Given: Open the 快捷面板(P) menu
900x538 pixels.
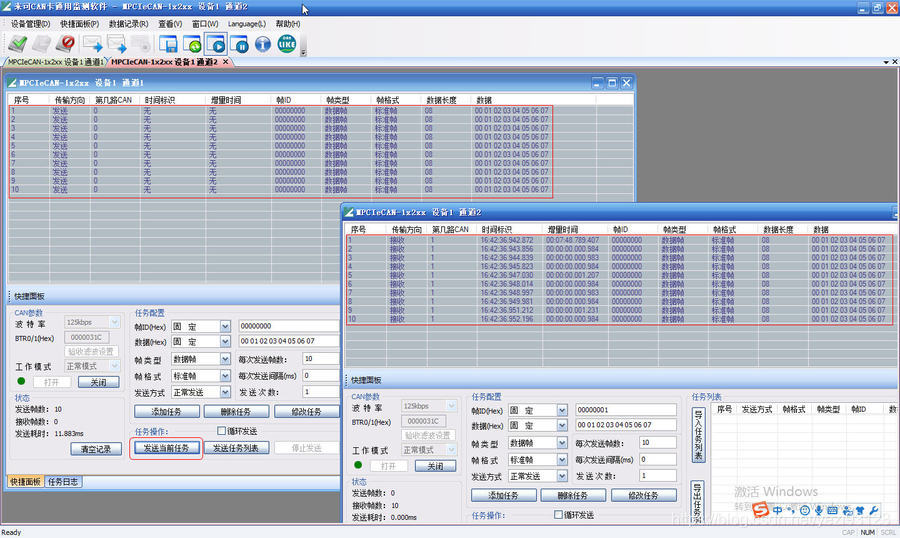Looking at the screenshot, I should coord(79,24).
